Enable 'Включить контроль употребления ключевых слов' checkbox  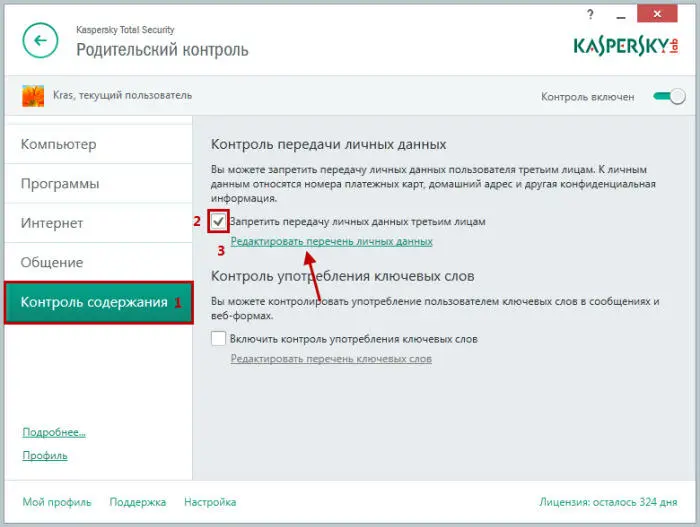click(219, 339)
